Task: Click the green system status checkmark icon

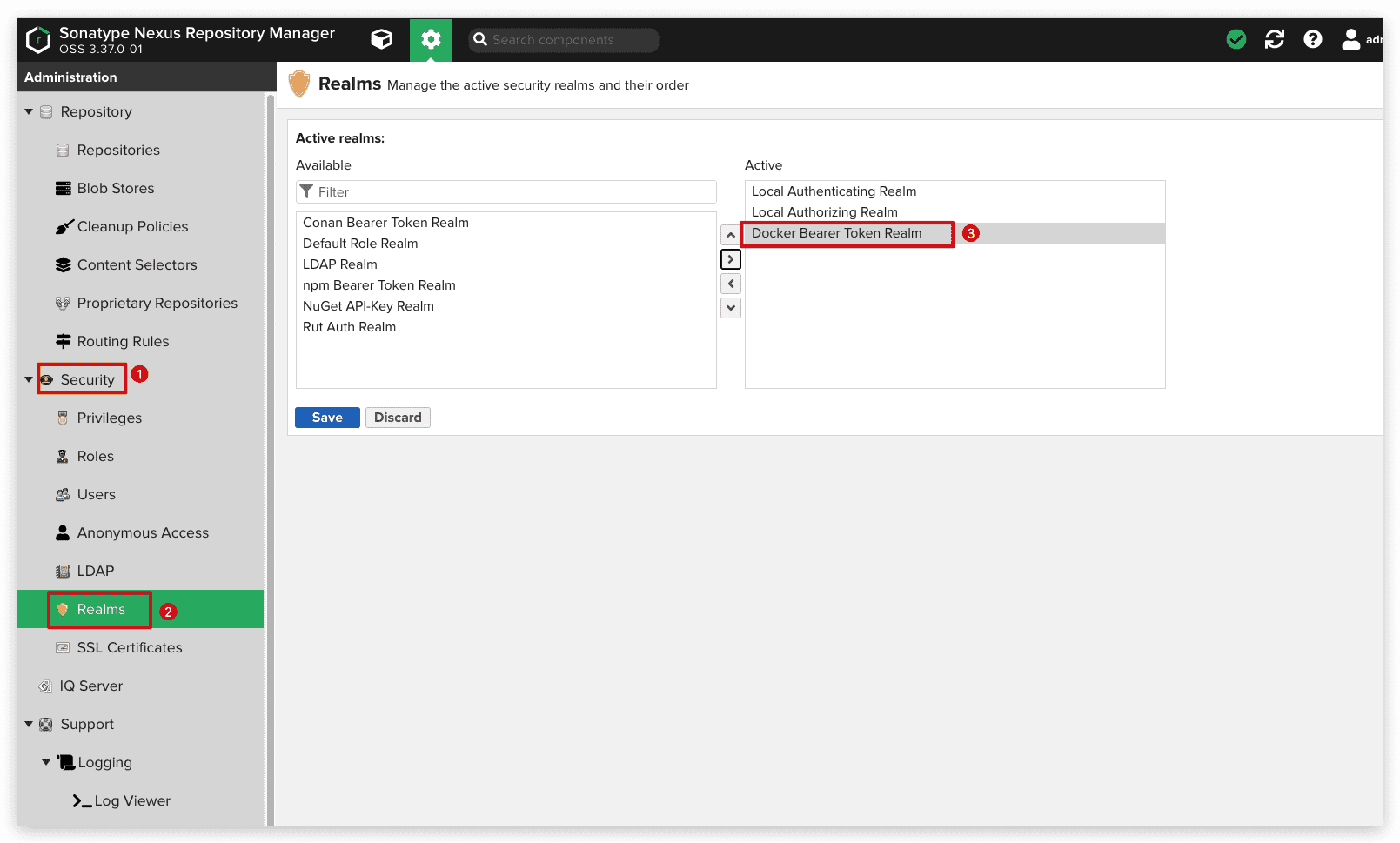Action: click(1236, 39)
